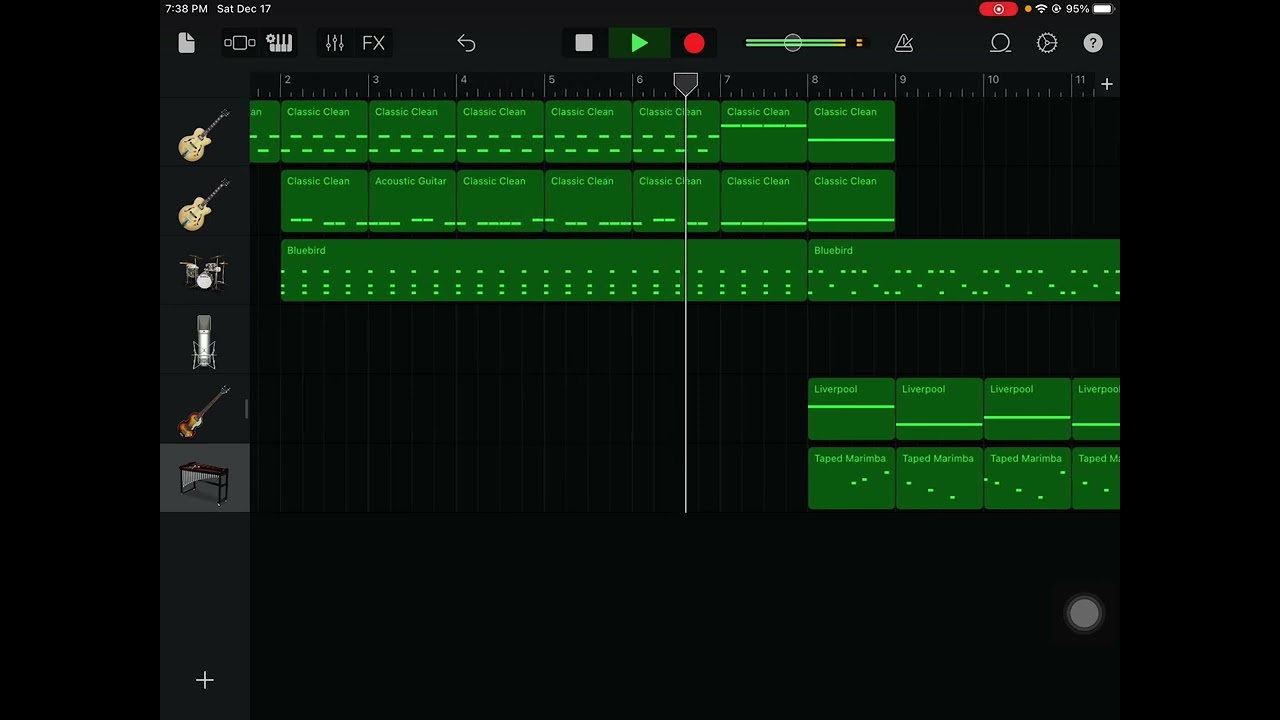Open the Loop Browser
This screenshot has height=720, width=1280.
1000,43
